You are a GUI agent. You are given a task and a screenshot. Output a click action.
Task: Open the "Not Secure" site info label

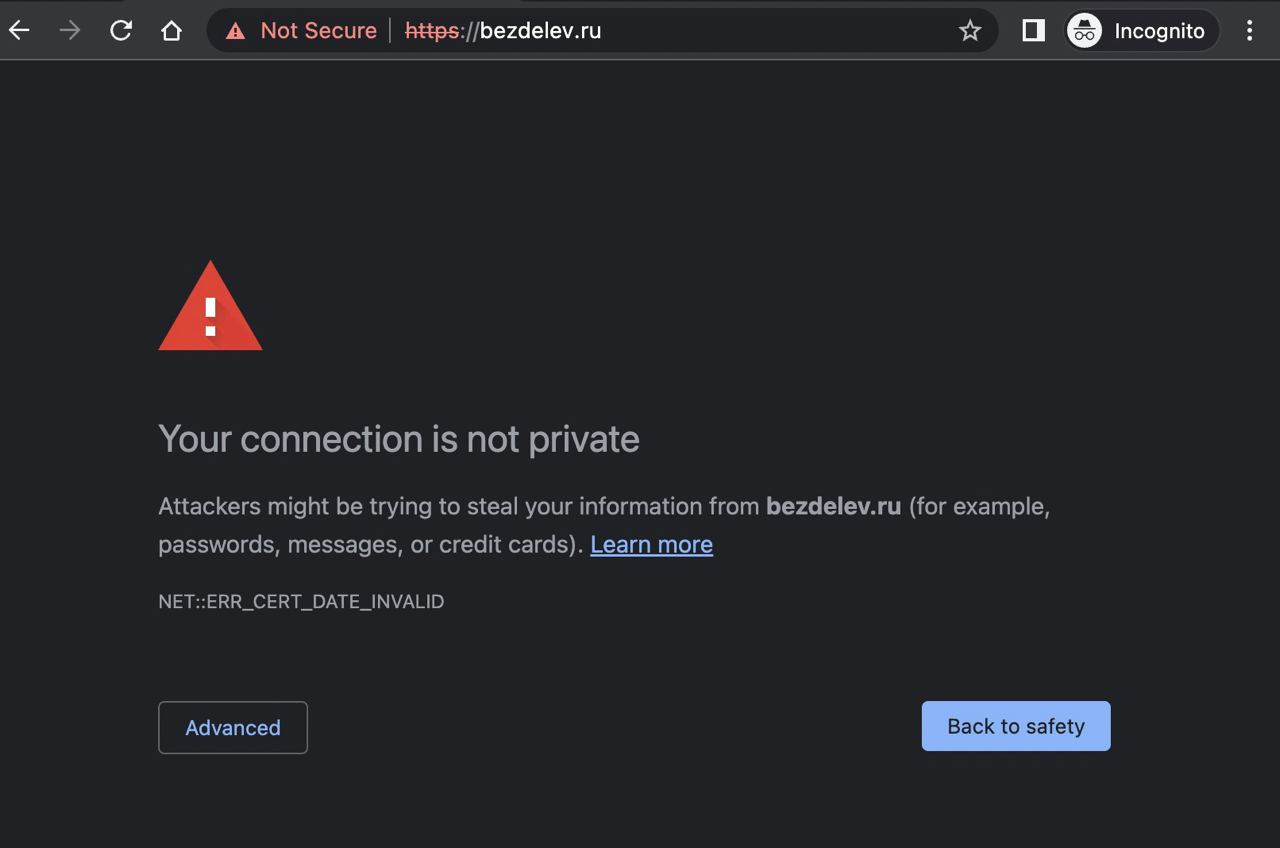coord(318,31)
